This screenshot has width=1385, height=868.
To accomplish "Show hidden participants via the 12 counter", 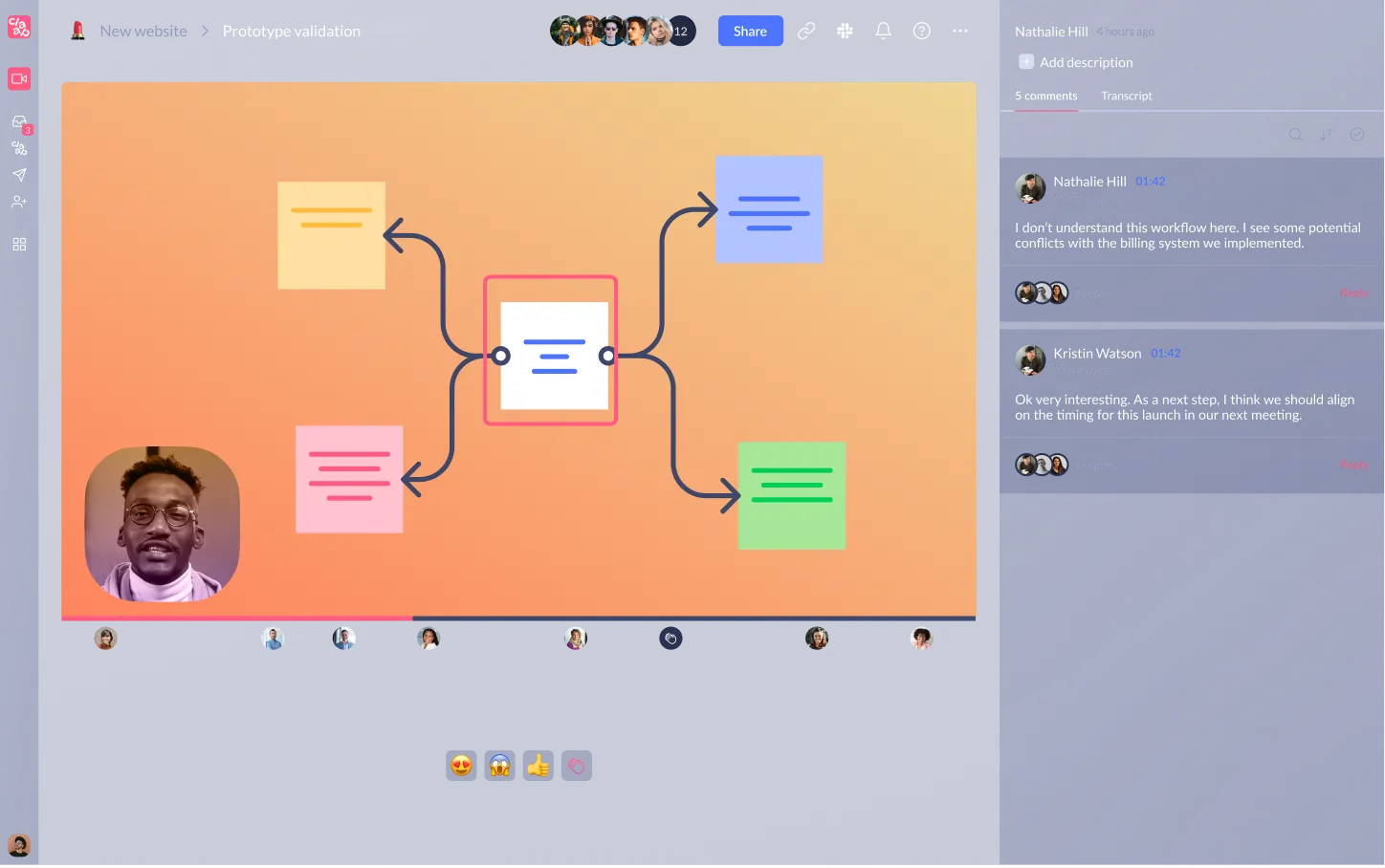I will pyautogui.click(x=681, y=31).
